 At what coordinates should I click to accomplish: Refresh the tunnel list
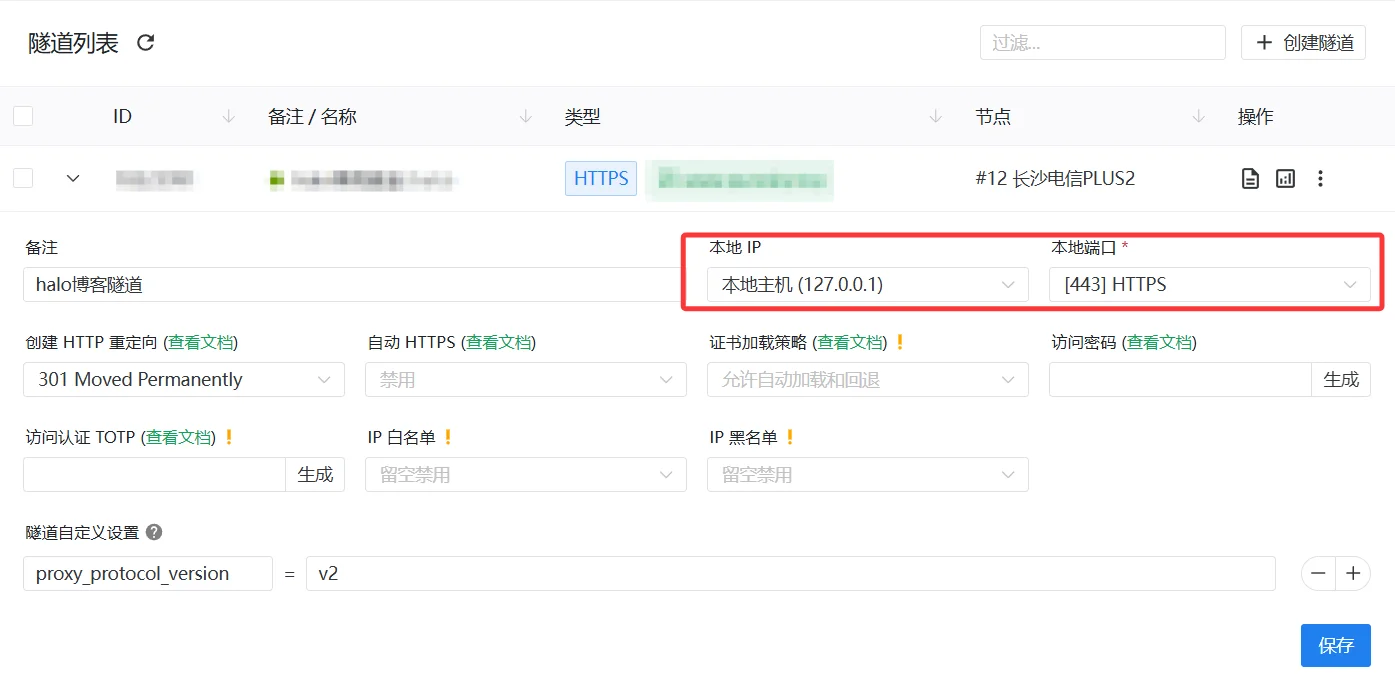coord(146,43)
